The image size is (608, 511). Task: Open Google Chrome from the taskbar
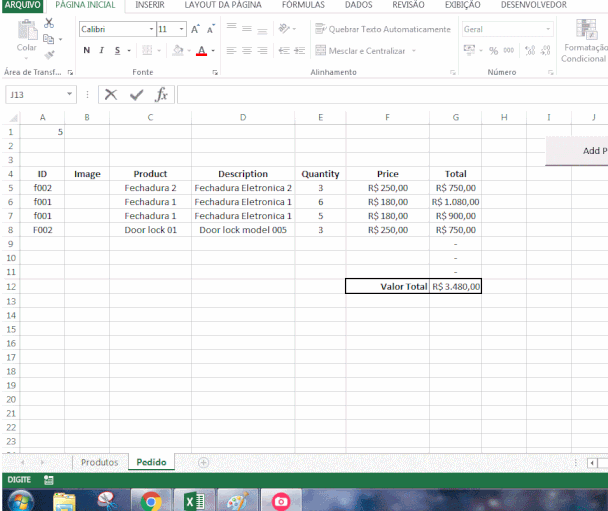[151, 500]
